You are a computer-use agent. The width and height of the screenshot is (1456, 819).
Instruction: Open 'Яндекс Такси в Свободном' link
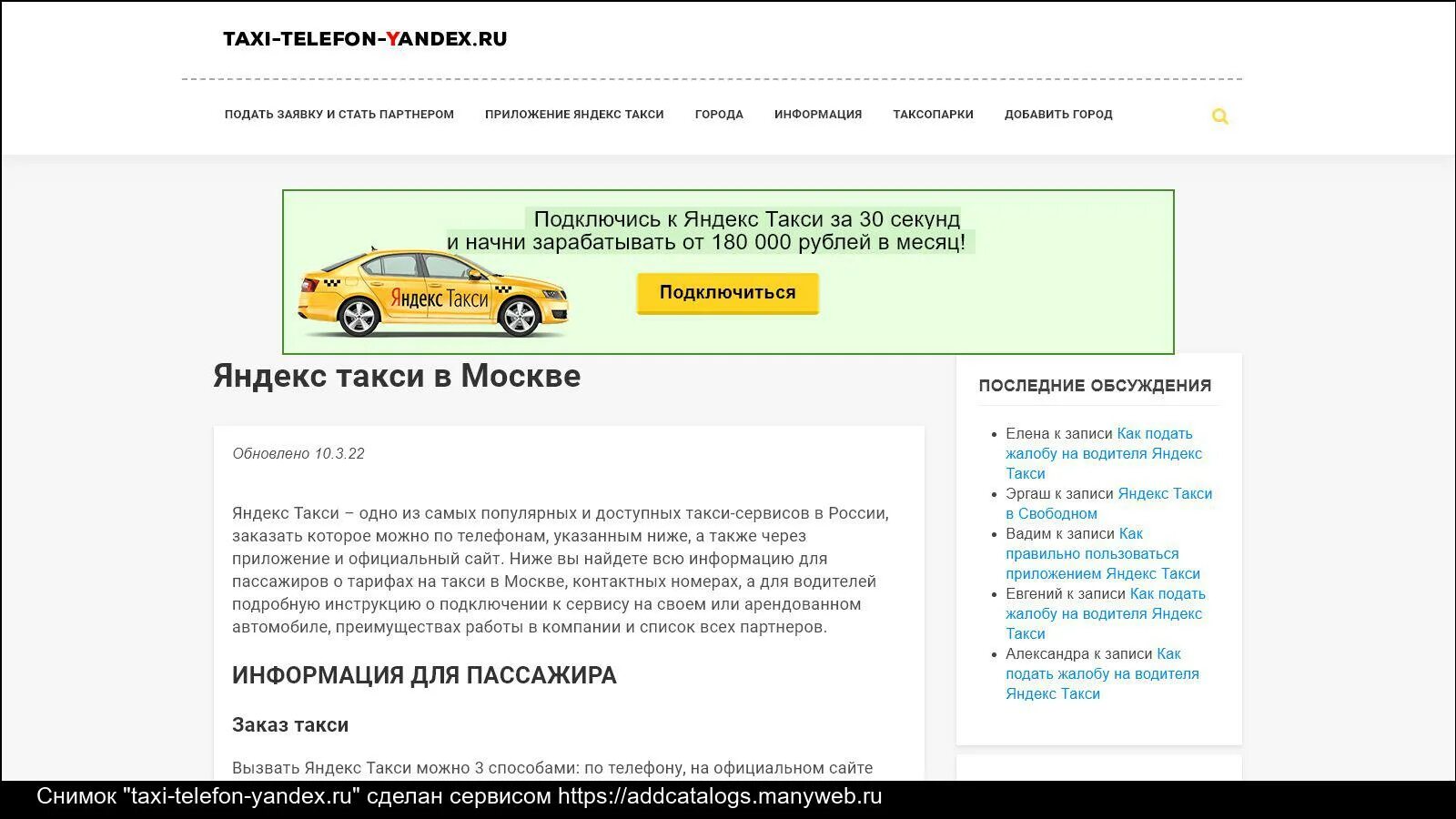[x=1109, y=503]
